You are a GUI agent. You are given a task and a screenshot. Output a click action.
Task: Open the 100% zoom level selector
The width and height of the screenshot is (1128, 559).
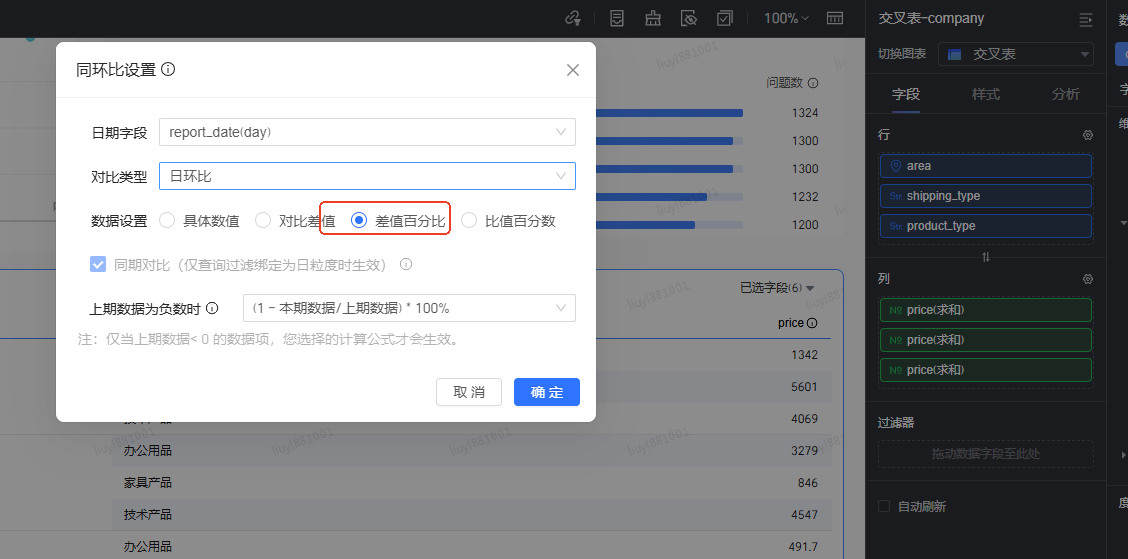pos(787,18)
